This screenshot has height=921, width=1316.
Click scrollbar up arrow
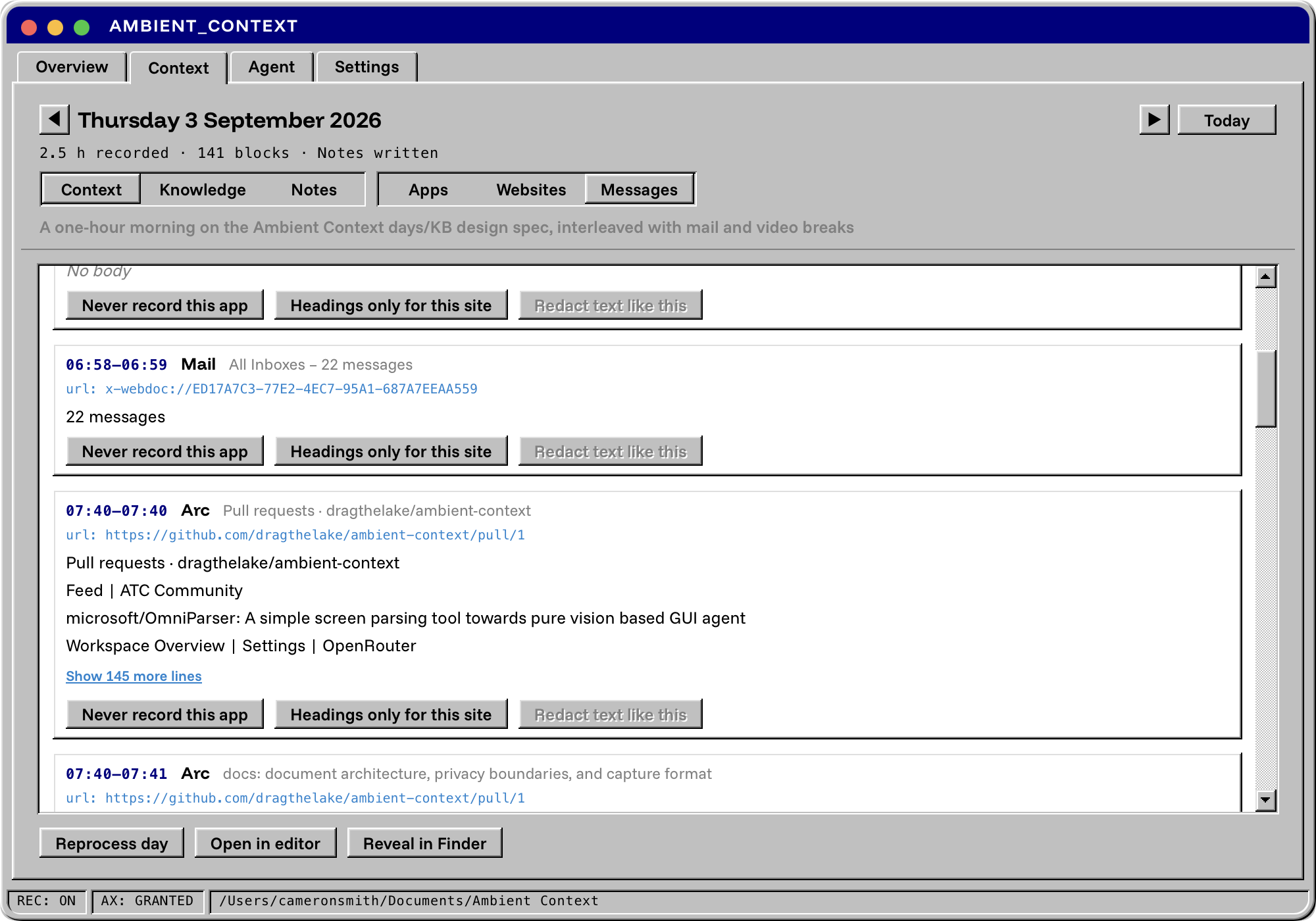pos(1265,277)
